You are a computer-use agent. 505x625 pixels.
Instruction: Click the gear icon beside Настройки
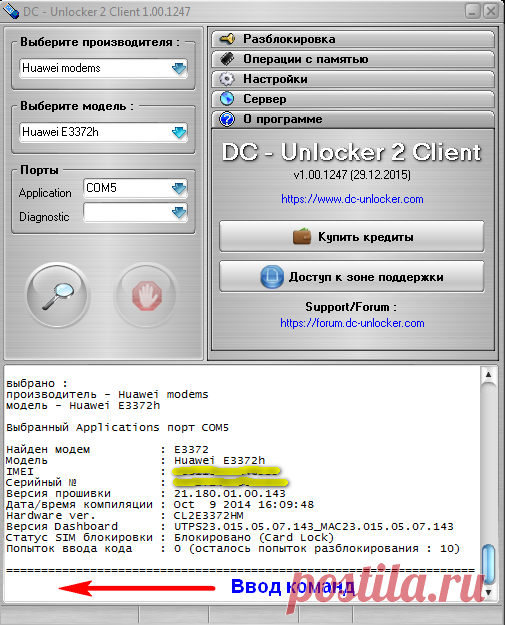click(x=227, y=79)
